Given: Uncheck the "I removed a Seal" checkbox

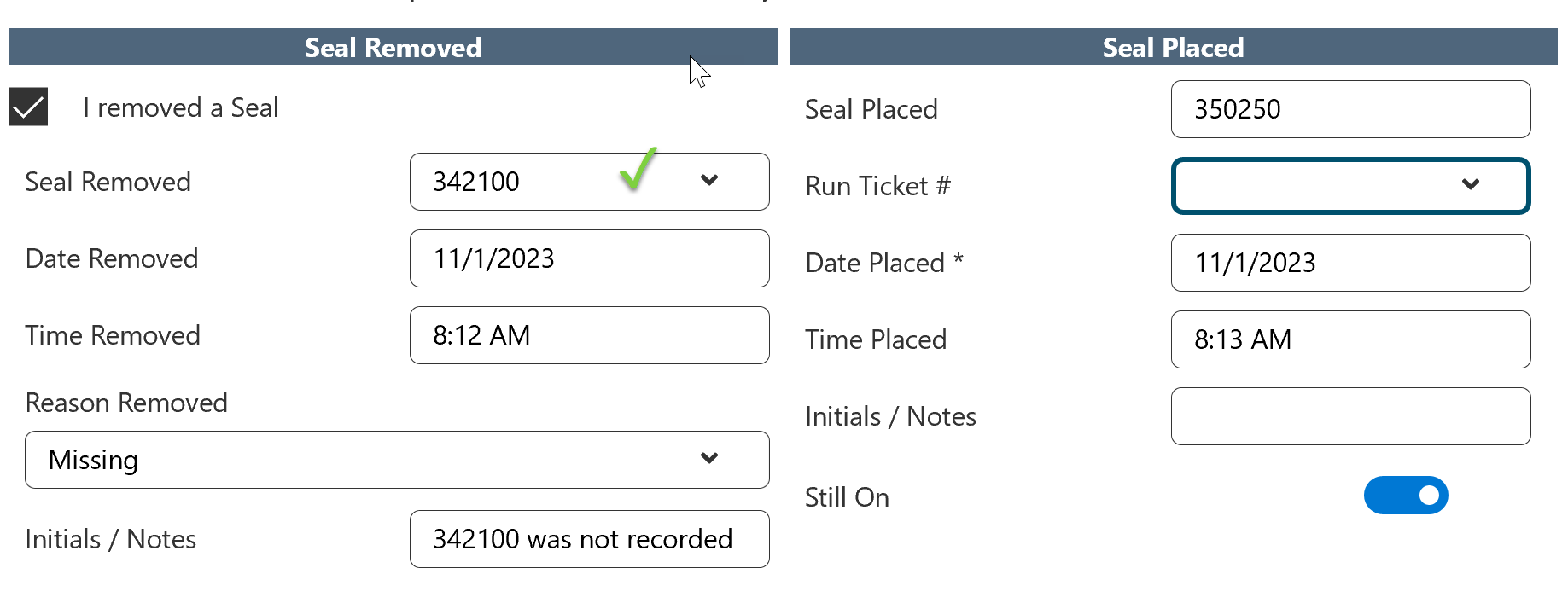Looking at the screenshot, I should tap(28, 107).
